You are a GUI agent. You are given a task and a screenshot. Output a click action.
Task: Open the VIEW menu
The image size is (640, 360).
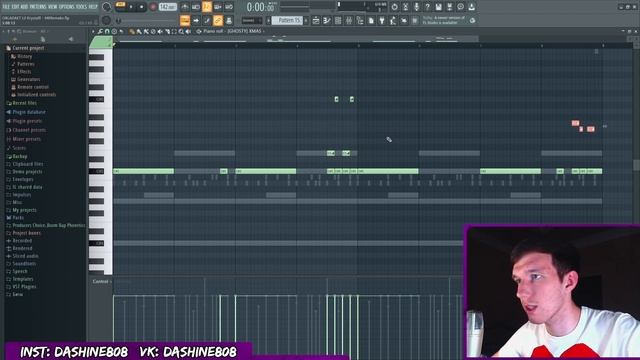(53, 7)
